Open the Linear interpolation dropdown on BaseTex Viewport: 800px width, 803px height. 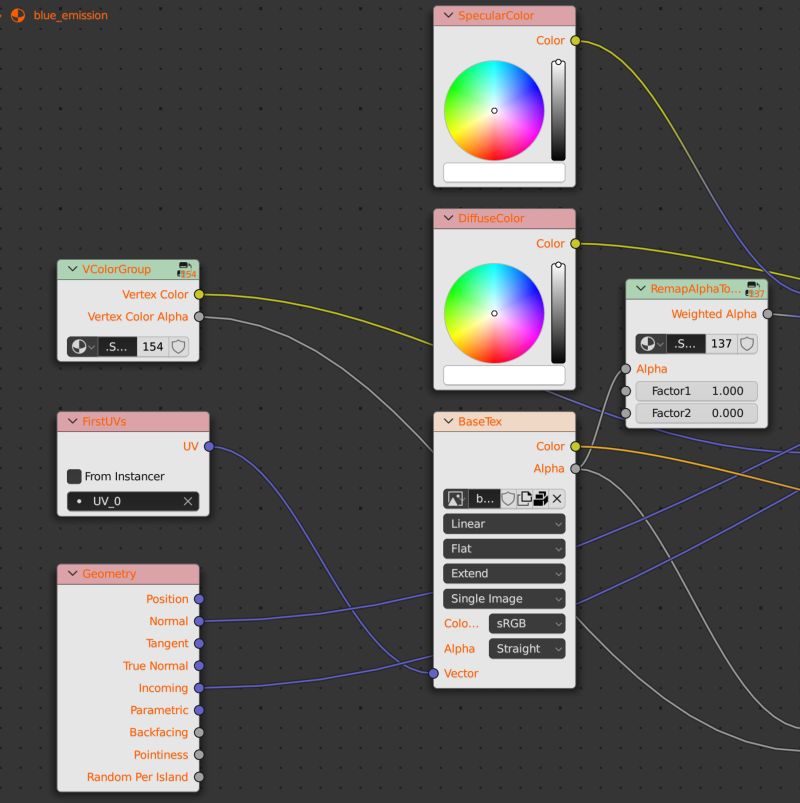(x=504, y=523)
